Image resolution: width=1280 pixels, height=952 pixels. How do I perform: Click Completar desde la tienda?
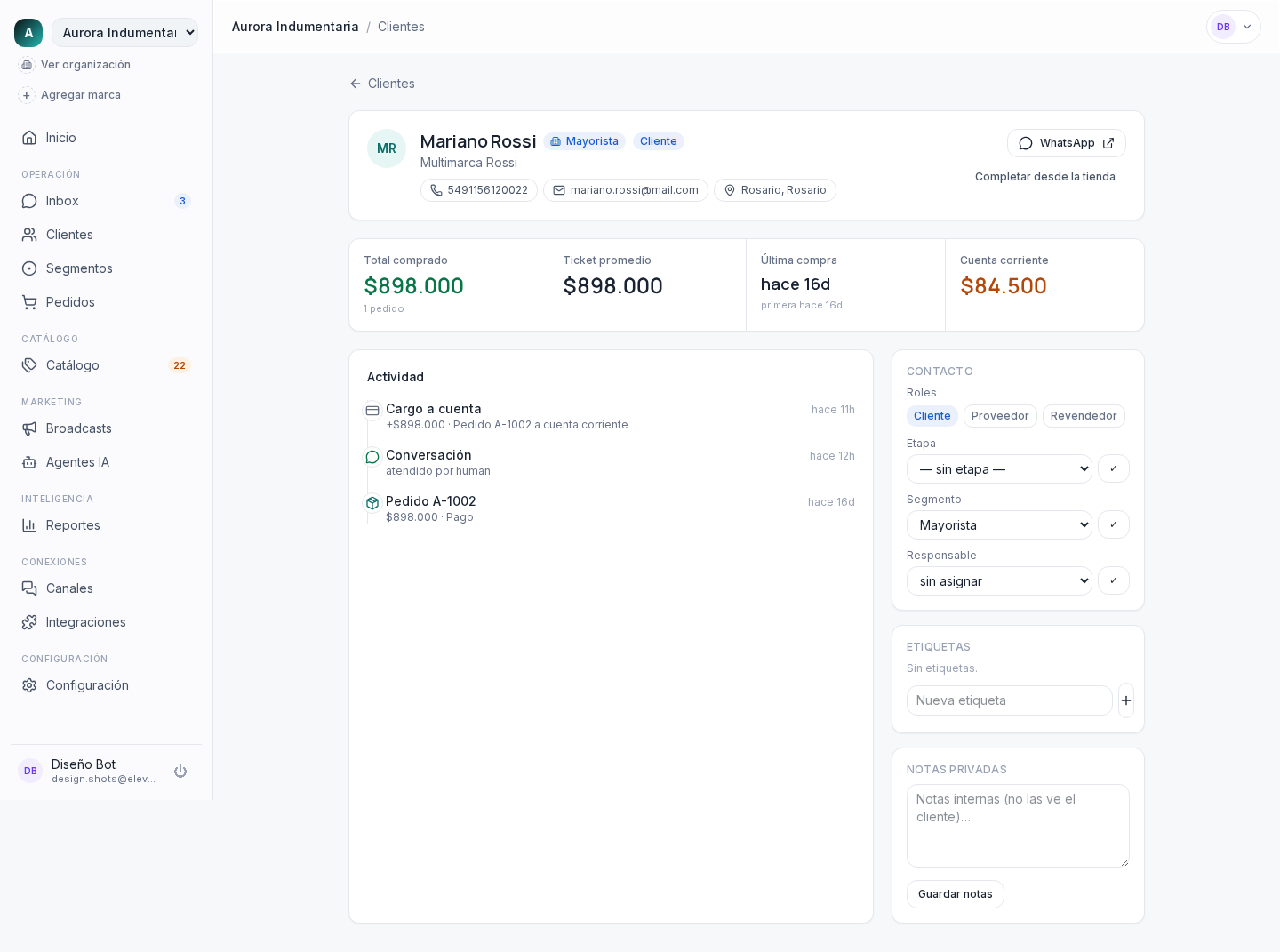point(1045,177)
